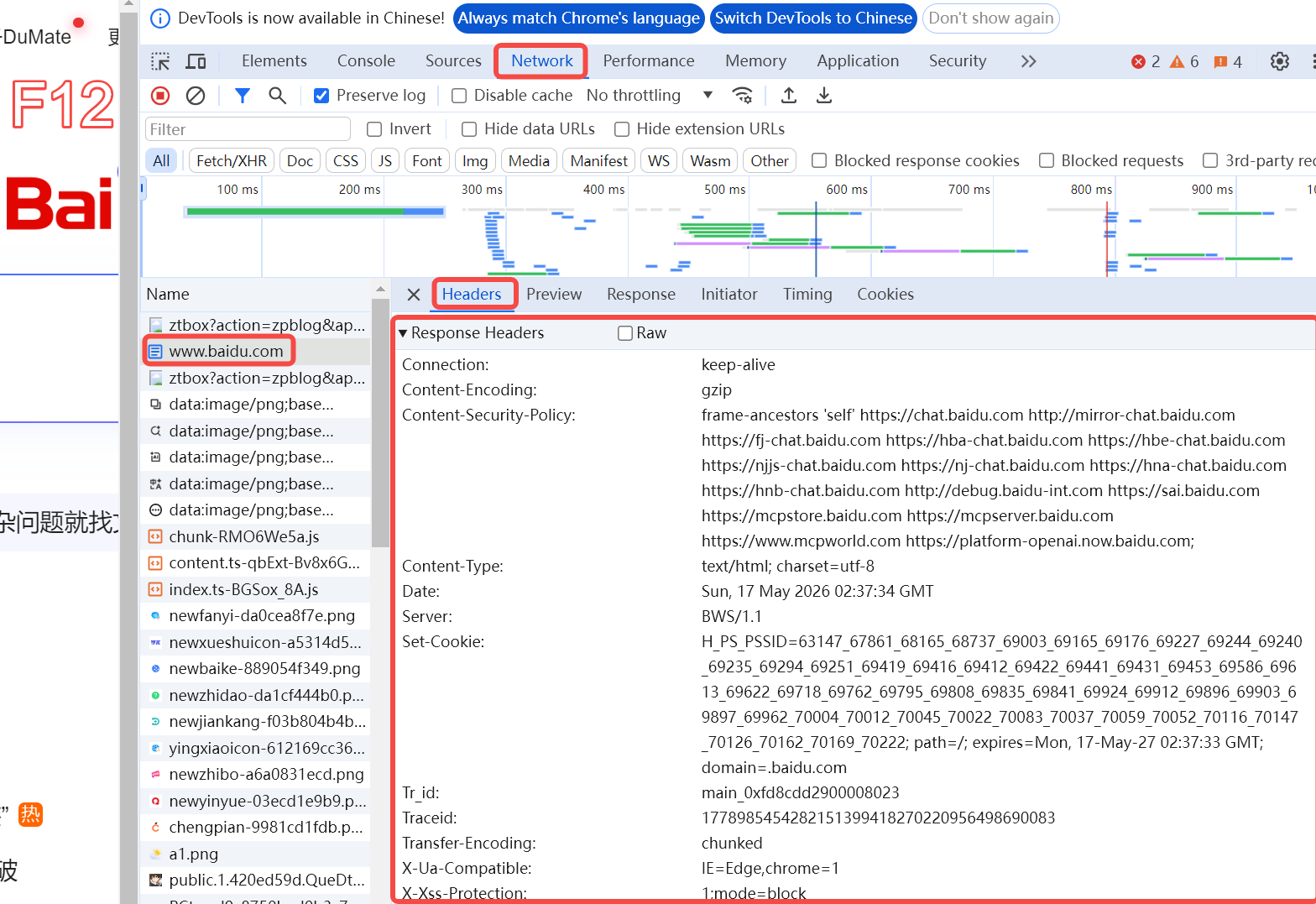
Task: Clear the network log
Action: [x=196, y=96]
